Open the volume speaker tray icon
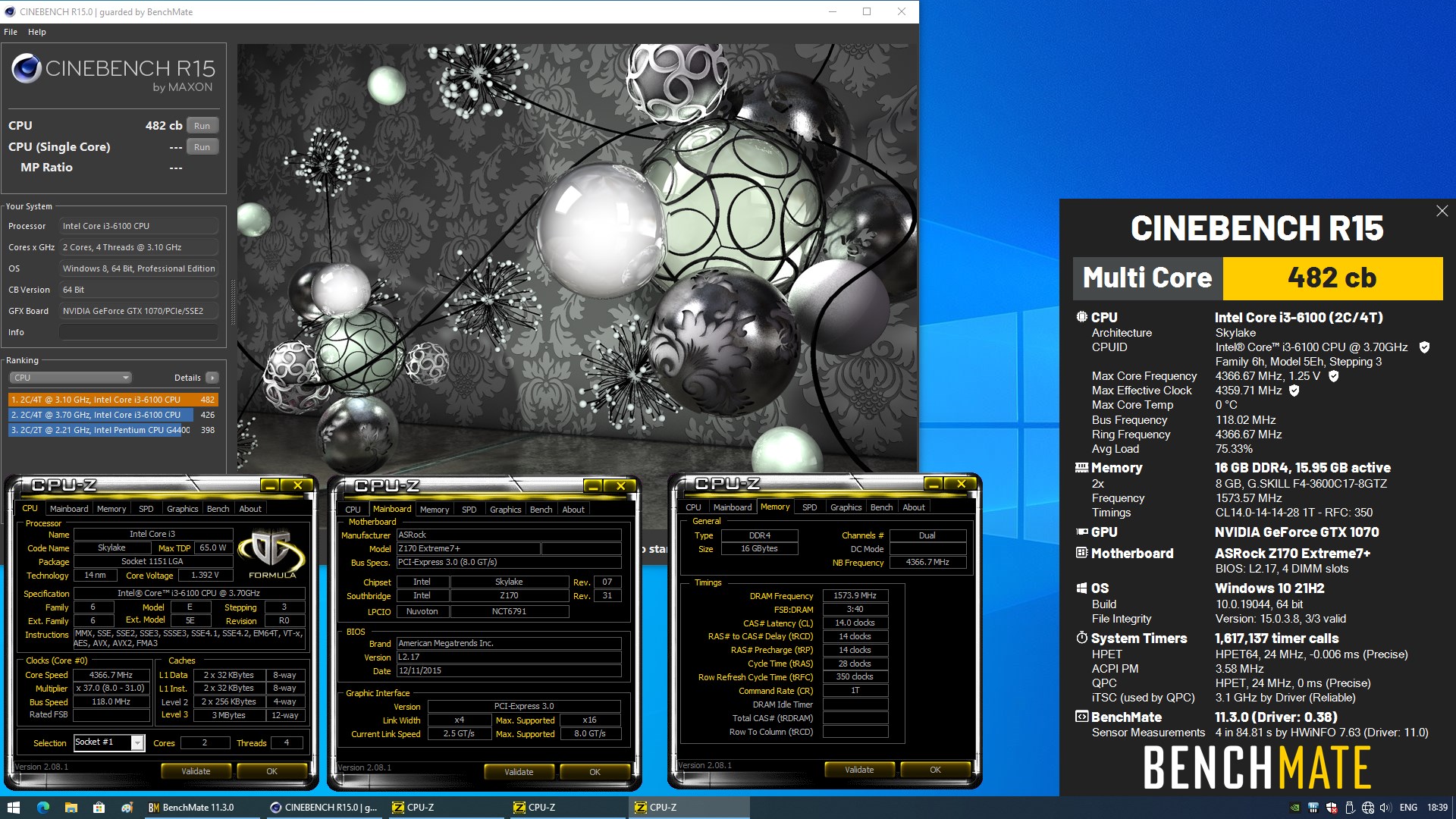Viewport: 1456px width, 819px height. point(1386,808)
